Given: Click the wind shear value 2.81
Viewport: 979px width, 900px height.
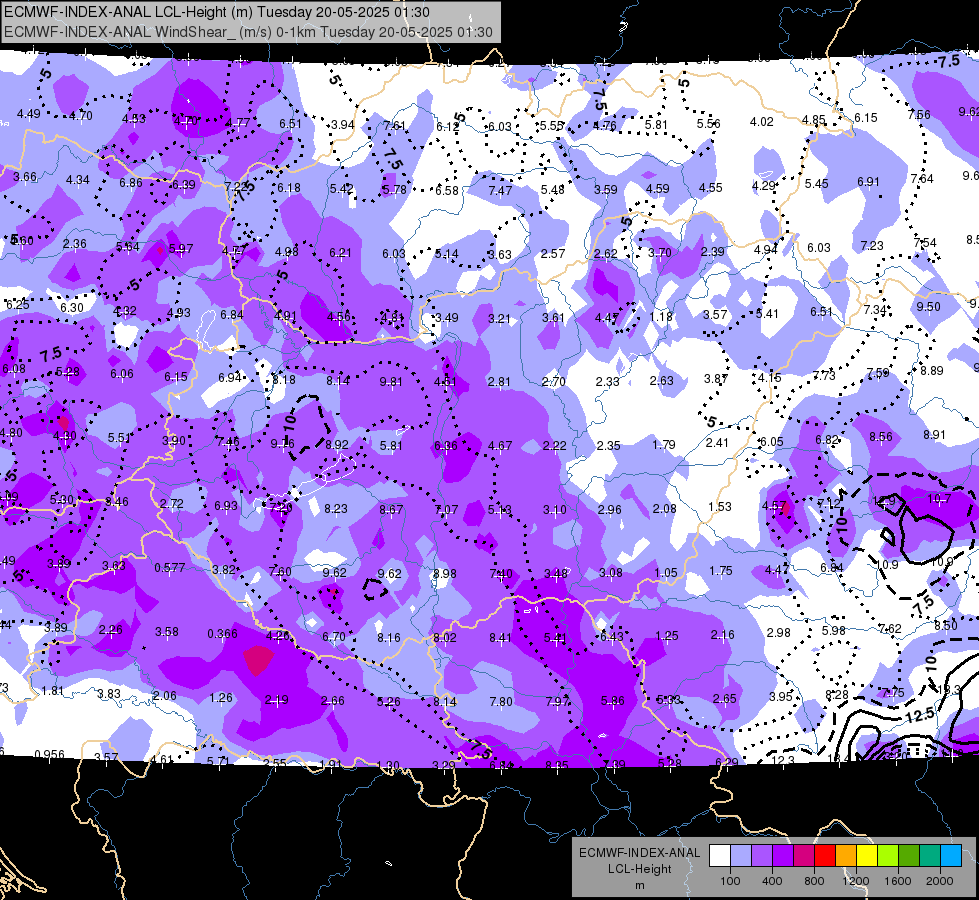Looking at the screenshot, I should pos(499,382).
